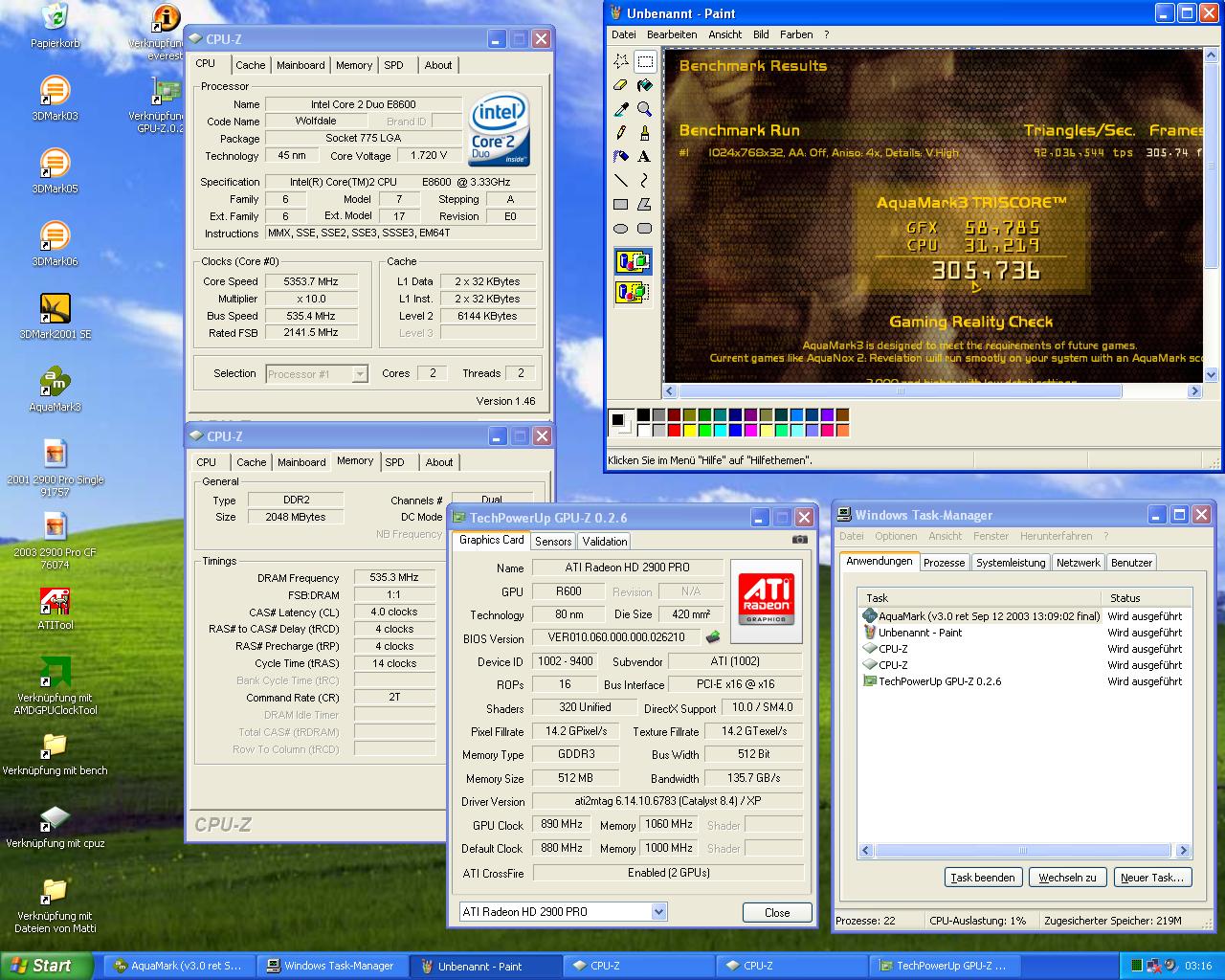Activate the Magnifier tool in Paint
The height and width of the screenshot is (980, 1225).
[645, 109]
